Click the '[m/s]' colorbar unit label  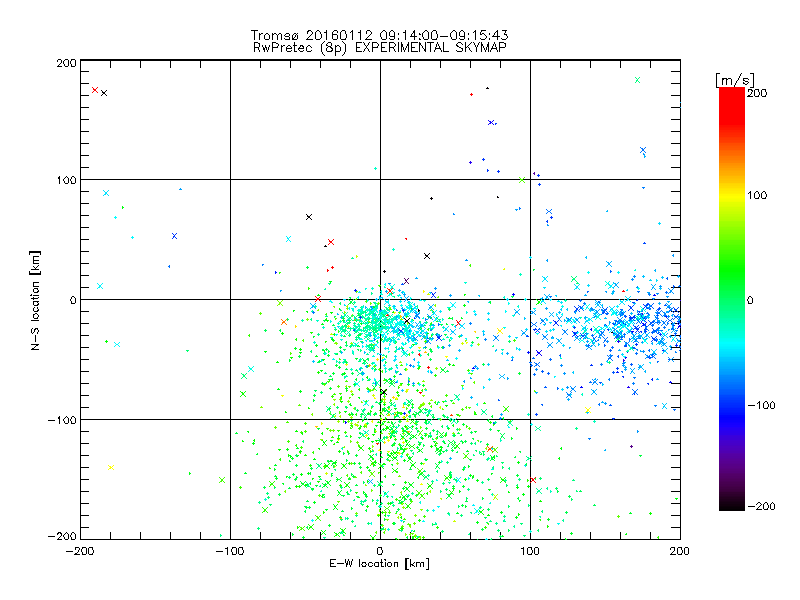click(x=735, y=80)
